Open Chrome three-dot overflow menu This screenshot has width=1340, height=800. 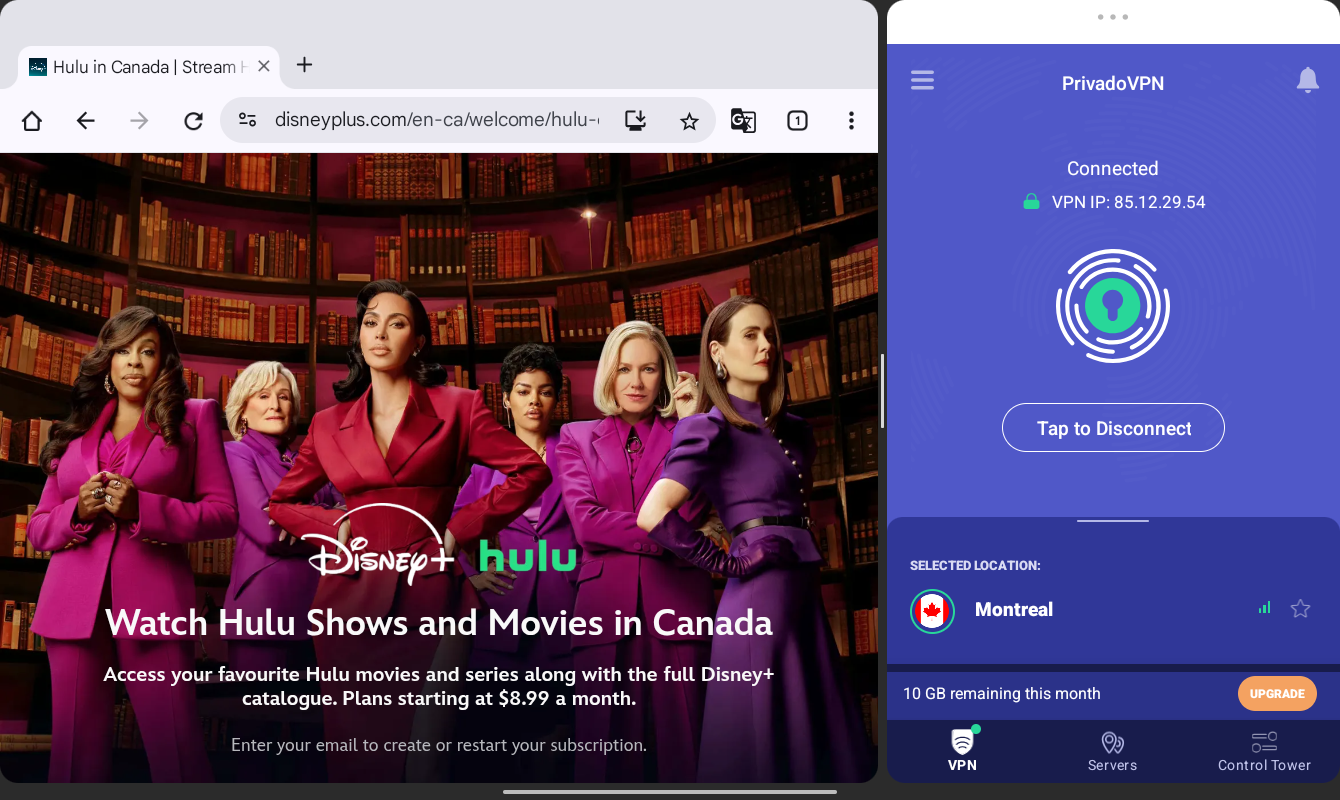tap(851, 121)
